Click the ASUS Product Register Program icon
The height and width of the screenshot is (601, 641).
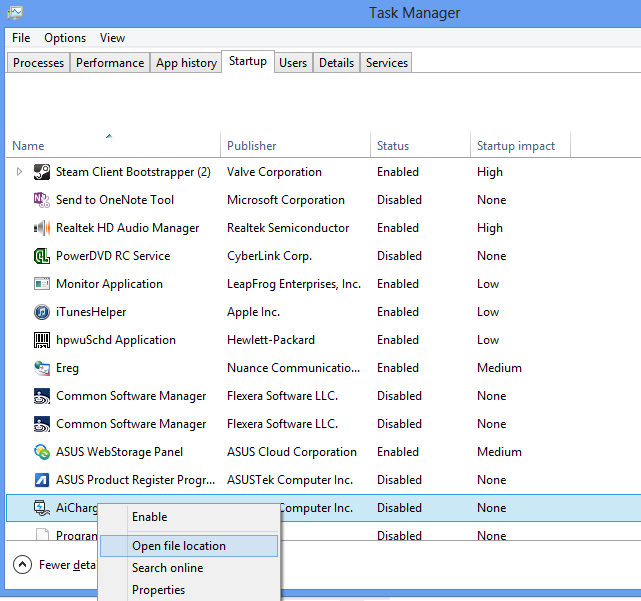click(x=42, y=480)
